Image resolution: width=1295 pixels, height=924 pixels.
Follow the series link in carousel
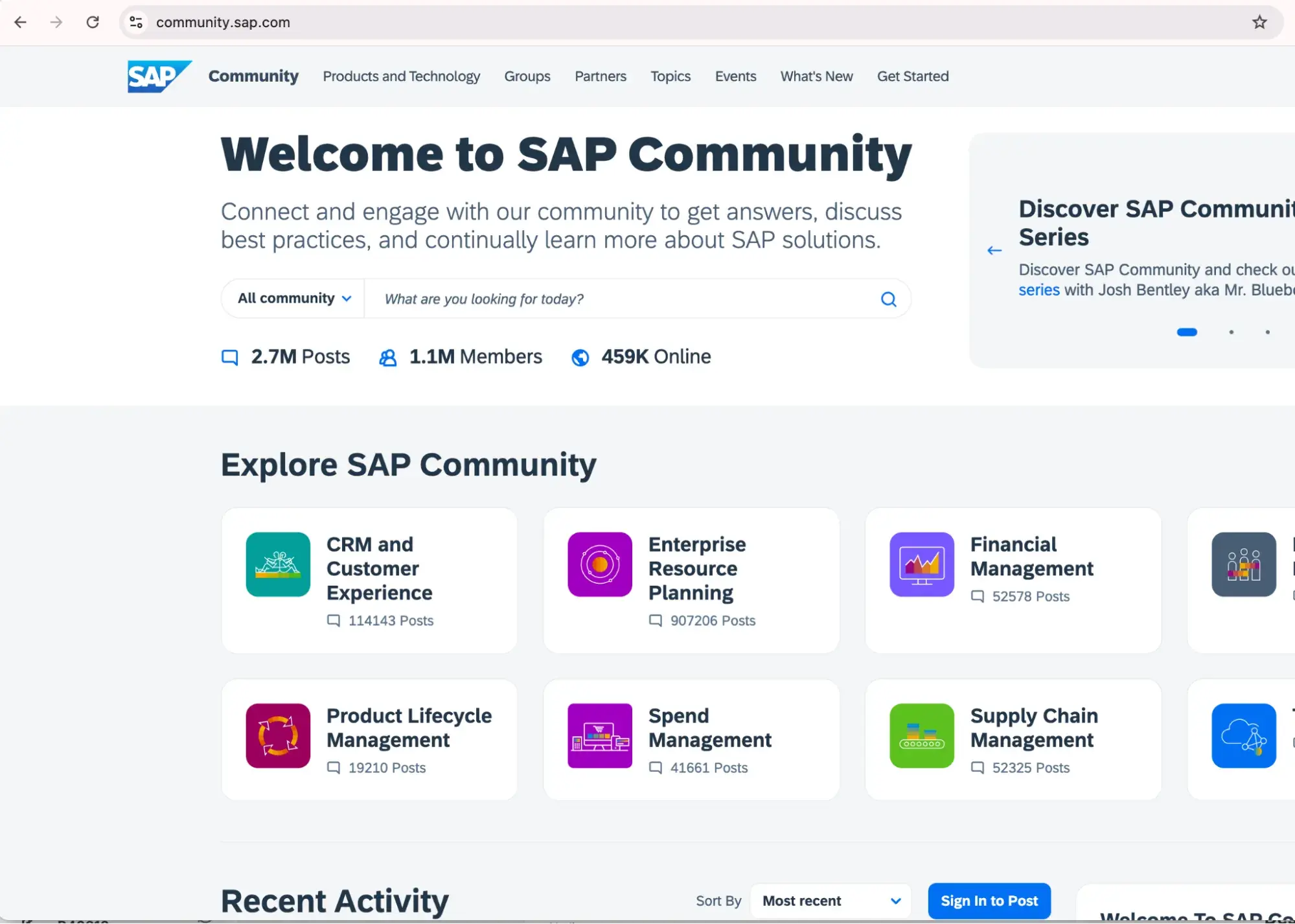pyautogui.click(x=1038, y=290)
